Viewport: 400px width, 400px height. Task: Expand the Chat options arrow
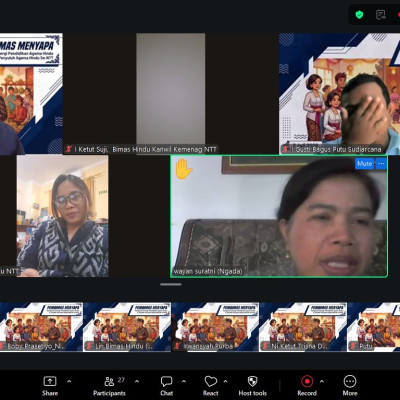pyautogui.click(x=184, y=381)
